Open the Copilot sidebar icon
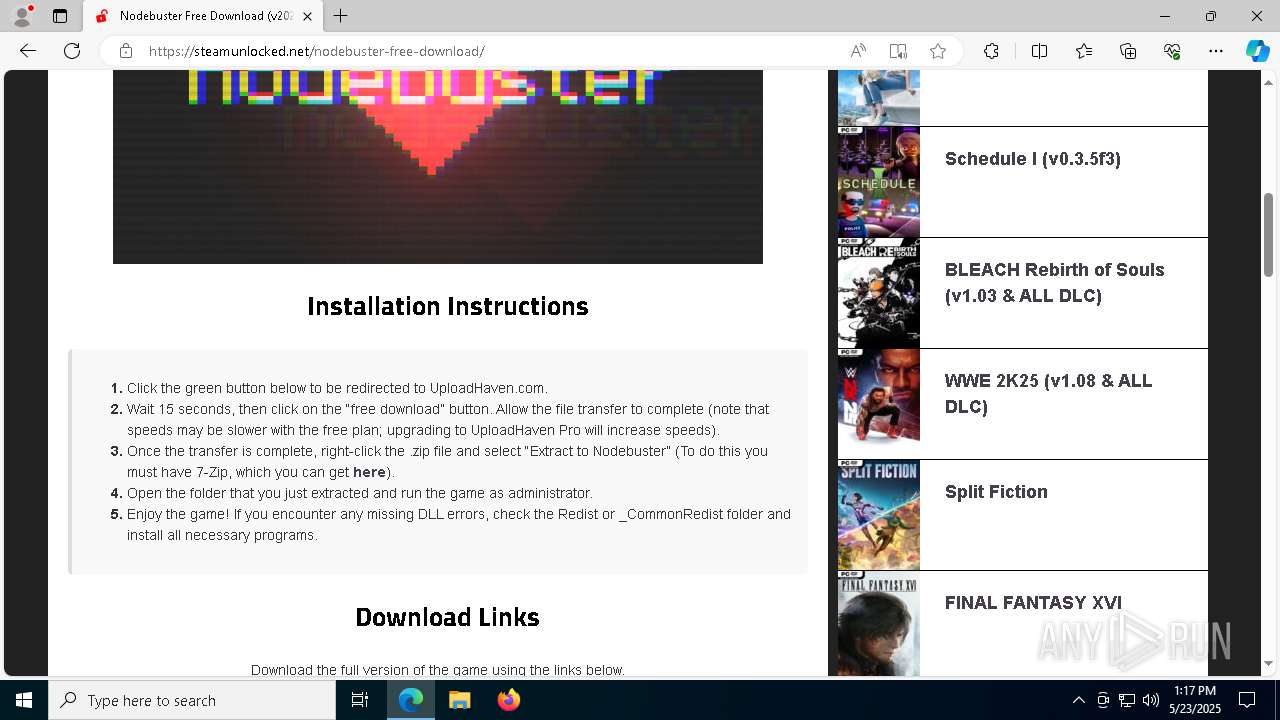The image size is (1280, 720). [1257, 51]
